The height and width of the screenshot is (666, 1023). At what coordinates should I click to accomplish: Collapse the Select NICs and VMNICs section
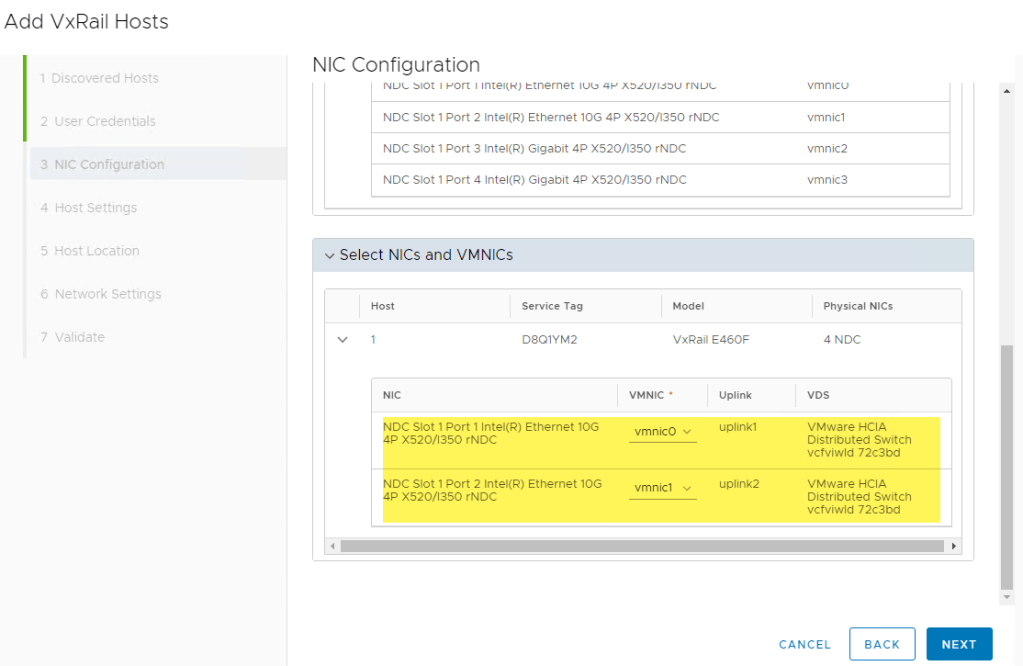point(330,256)
